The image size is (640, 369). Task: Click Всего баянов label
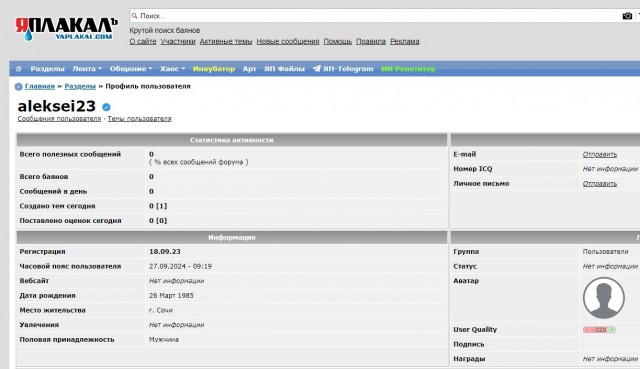pos(44,177)
